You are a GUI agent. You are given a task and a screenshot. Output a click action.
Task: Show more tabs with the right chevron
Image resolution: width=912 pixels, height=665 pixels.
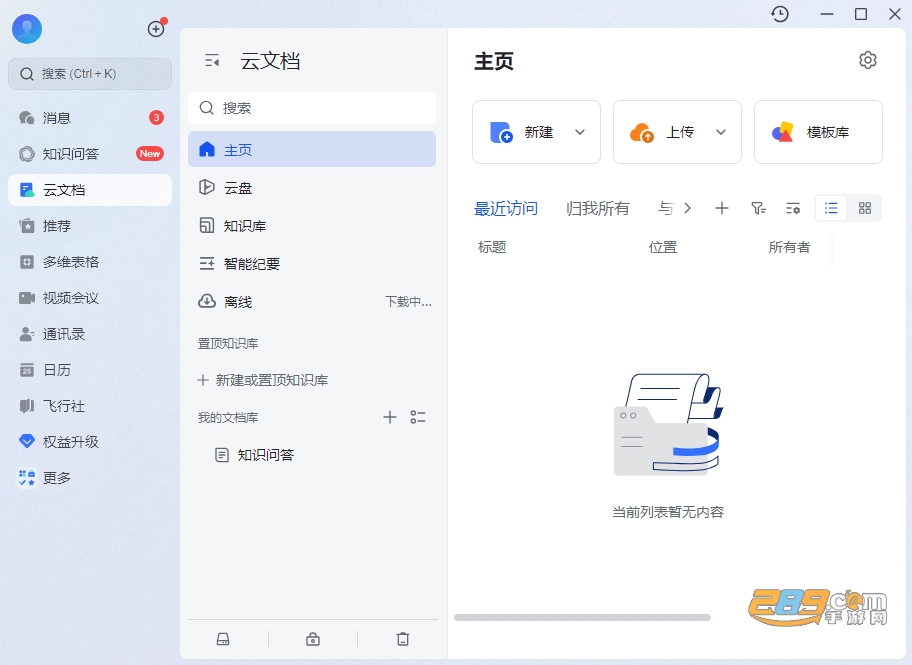687,208
